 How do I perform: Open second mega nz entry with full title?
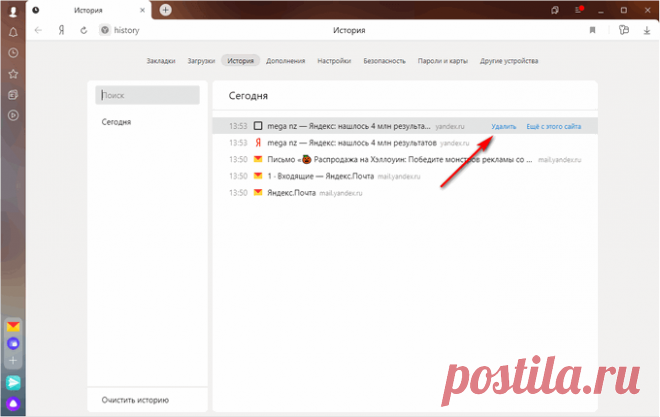[352, 143]
